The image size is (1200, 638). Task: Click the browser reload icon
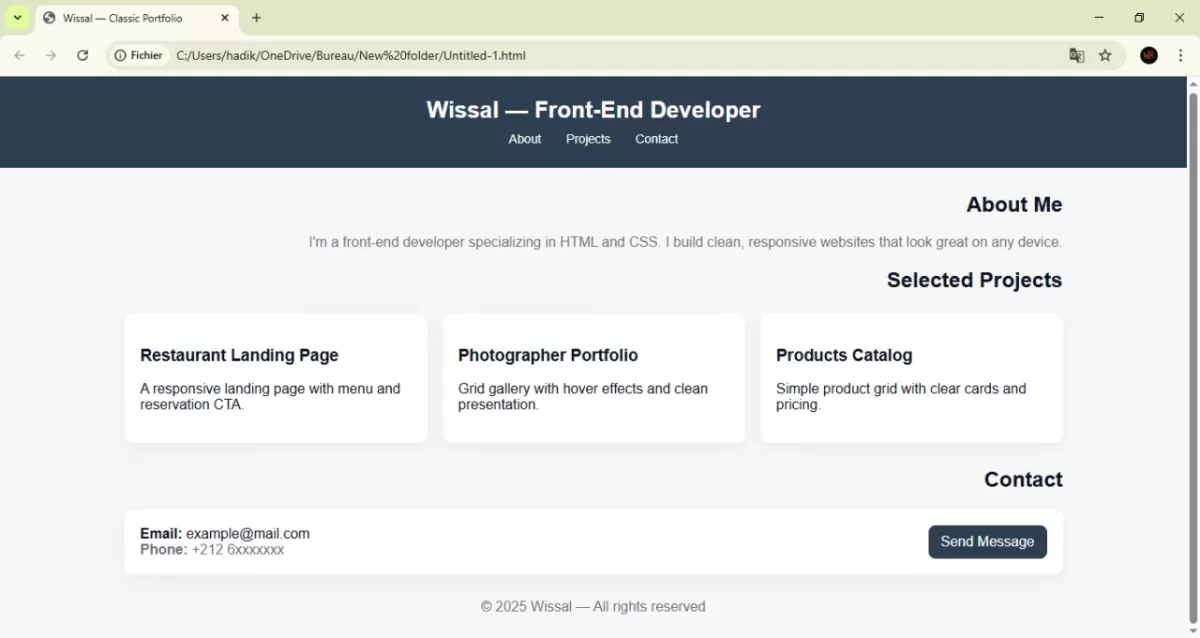click(x=83, y=56)
